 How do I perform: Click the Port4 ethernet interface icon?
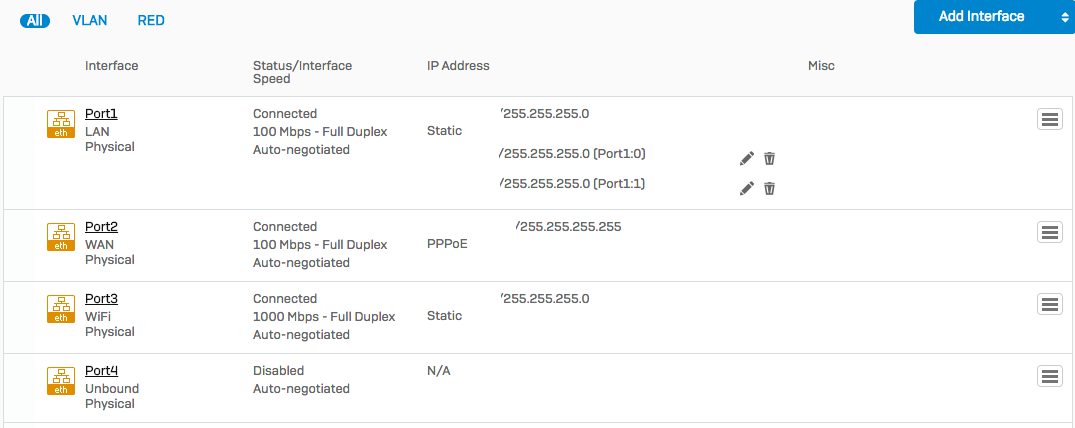tap(61, 381)
